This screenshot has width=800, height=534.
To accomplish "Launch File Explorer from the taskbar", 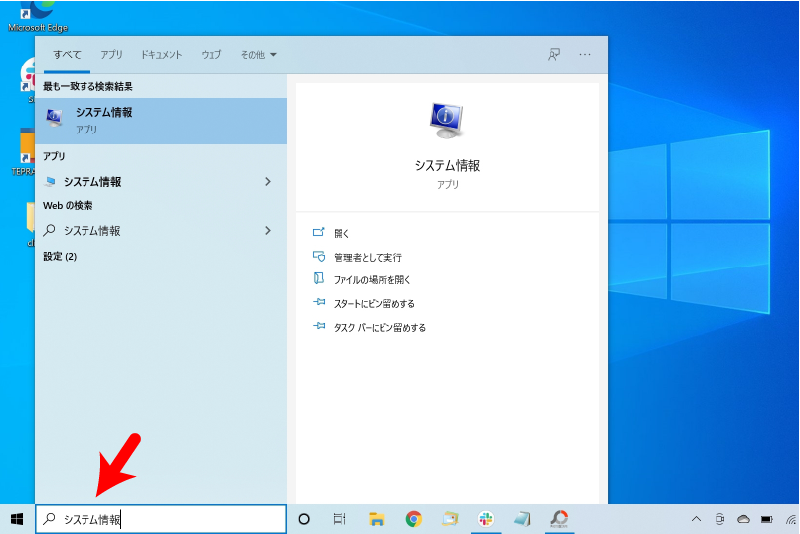I will tap(377, 519).
